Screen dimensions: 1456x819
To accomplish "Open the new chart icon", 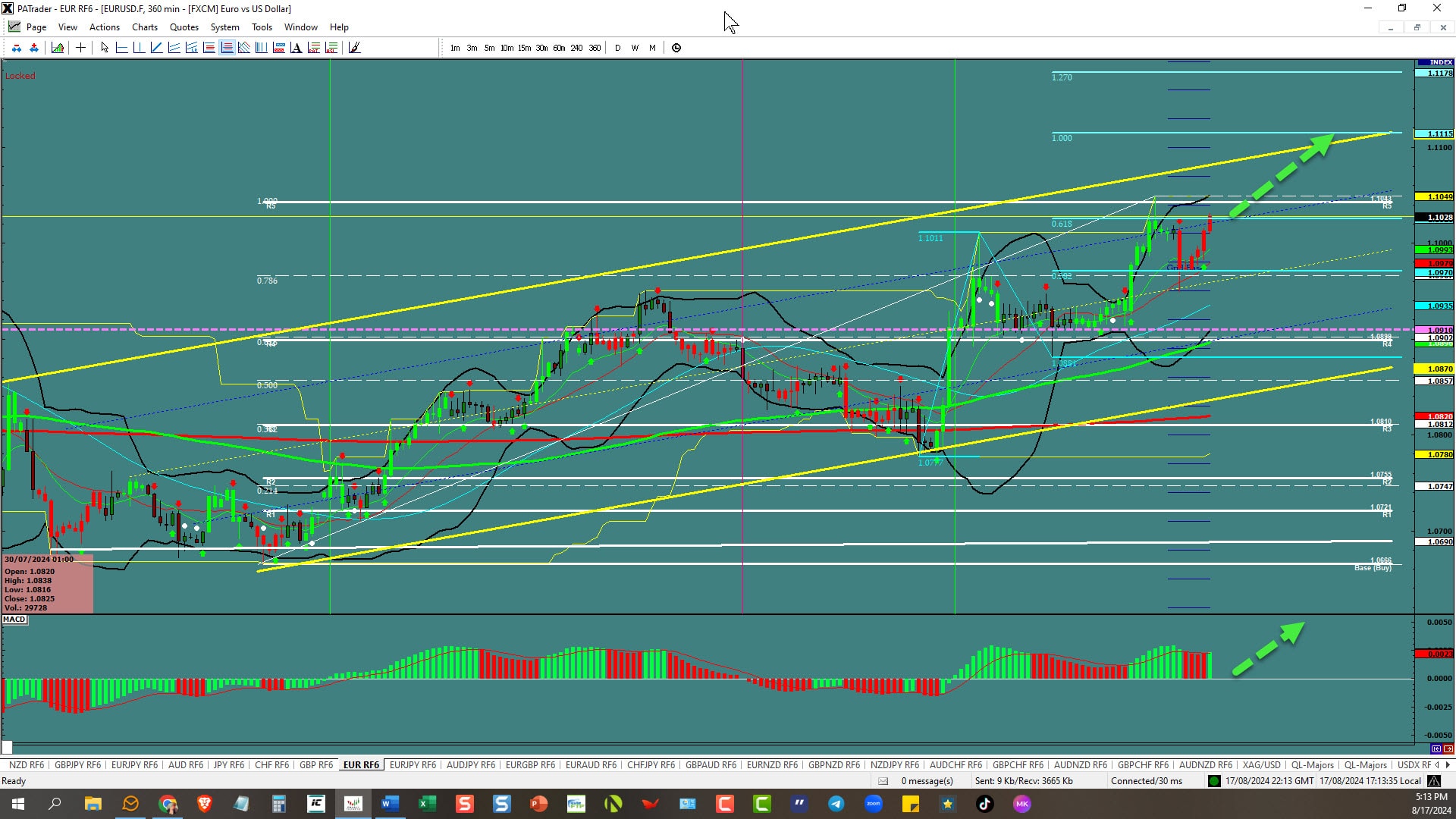I will (58, 48).
